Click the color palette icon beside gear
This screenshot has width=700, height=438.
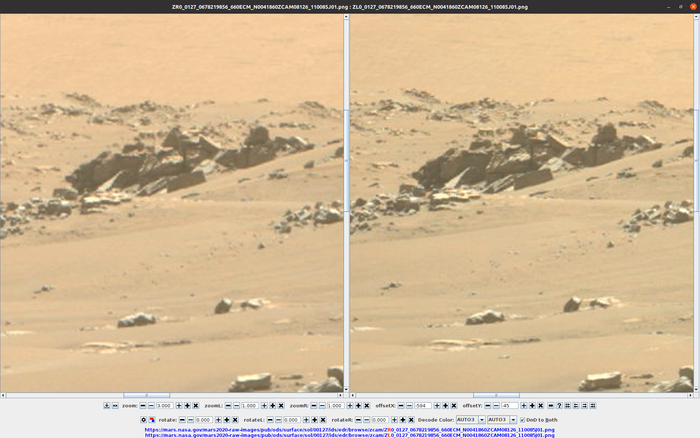click(152, 419)
